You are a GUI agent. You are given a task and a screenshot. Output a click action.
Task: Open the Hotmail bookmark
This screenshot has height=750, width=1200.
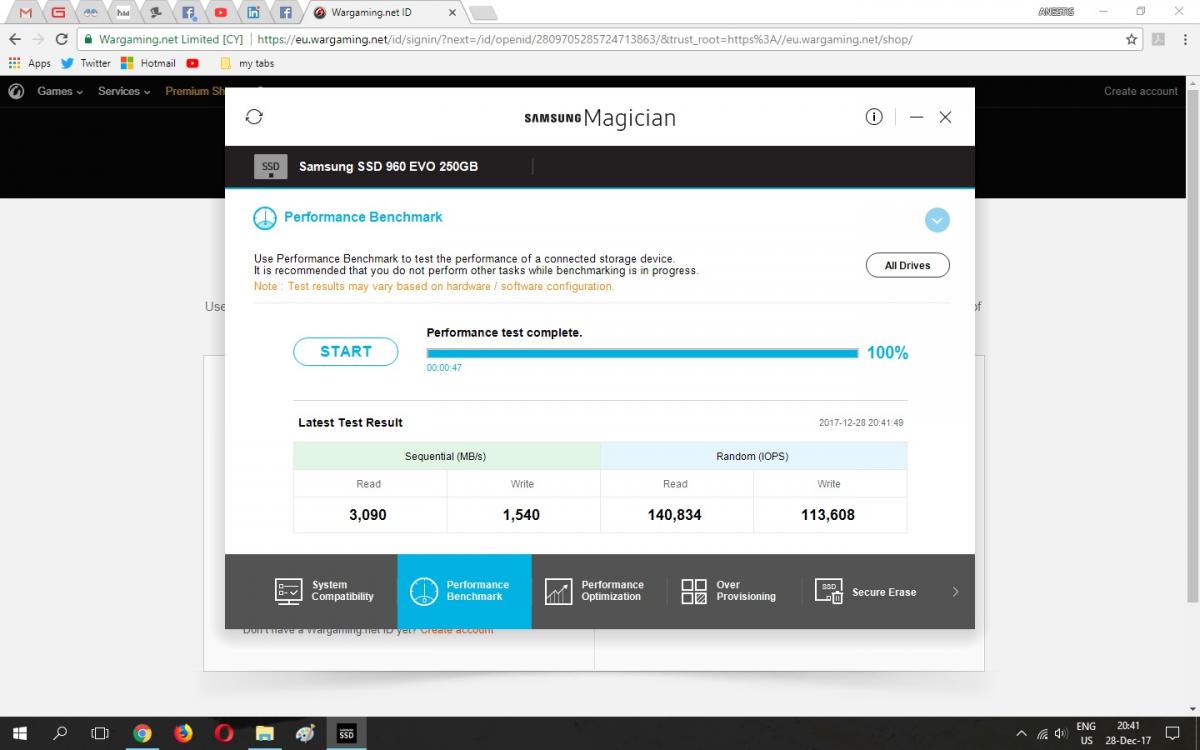148,63
